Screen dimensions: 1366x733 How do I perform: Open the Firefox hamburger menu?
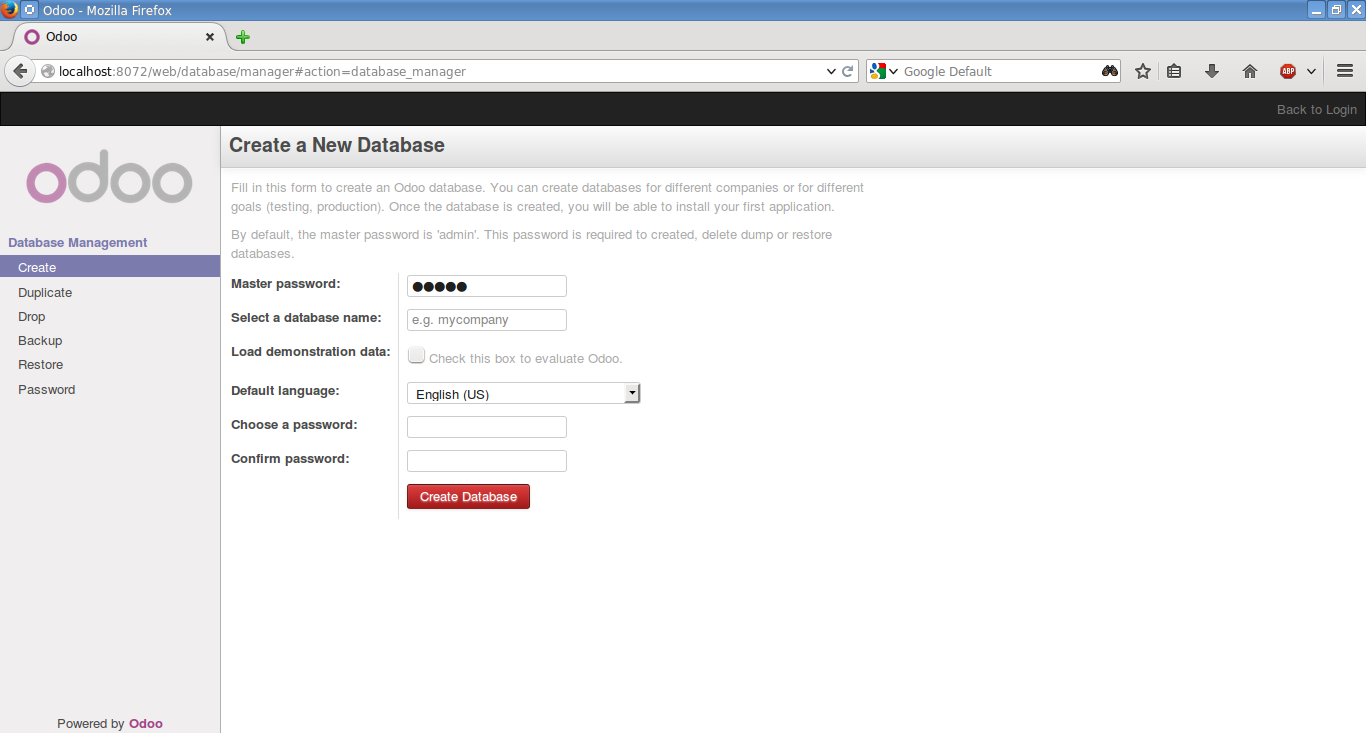pyautogui.click(x=1345, y=71)
